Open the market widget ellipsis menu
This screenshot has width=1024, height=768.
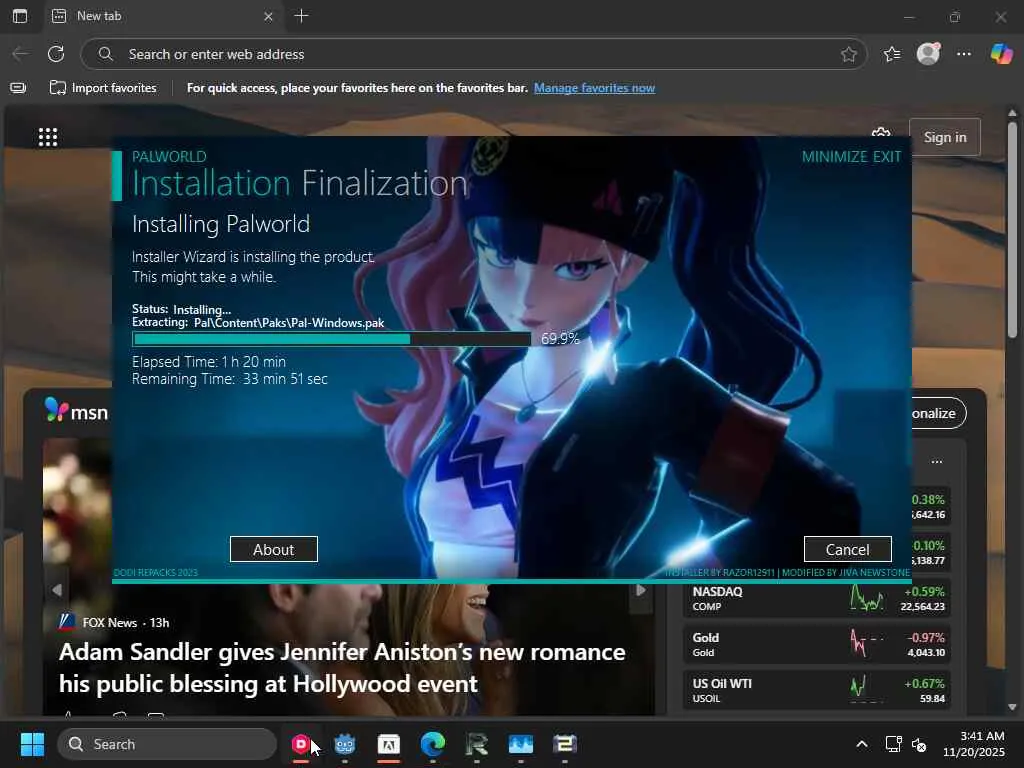tap(937, 462)
